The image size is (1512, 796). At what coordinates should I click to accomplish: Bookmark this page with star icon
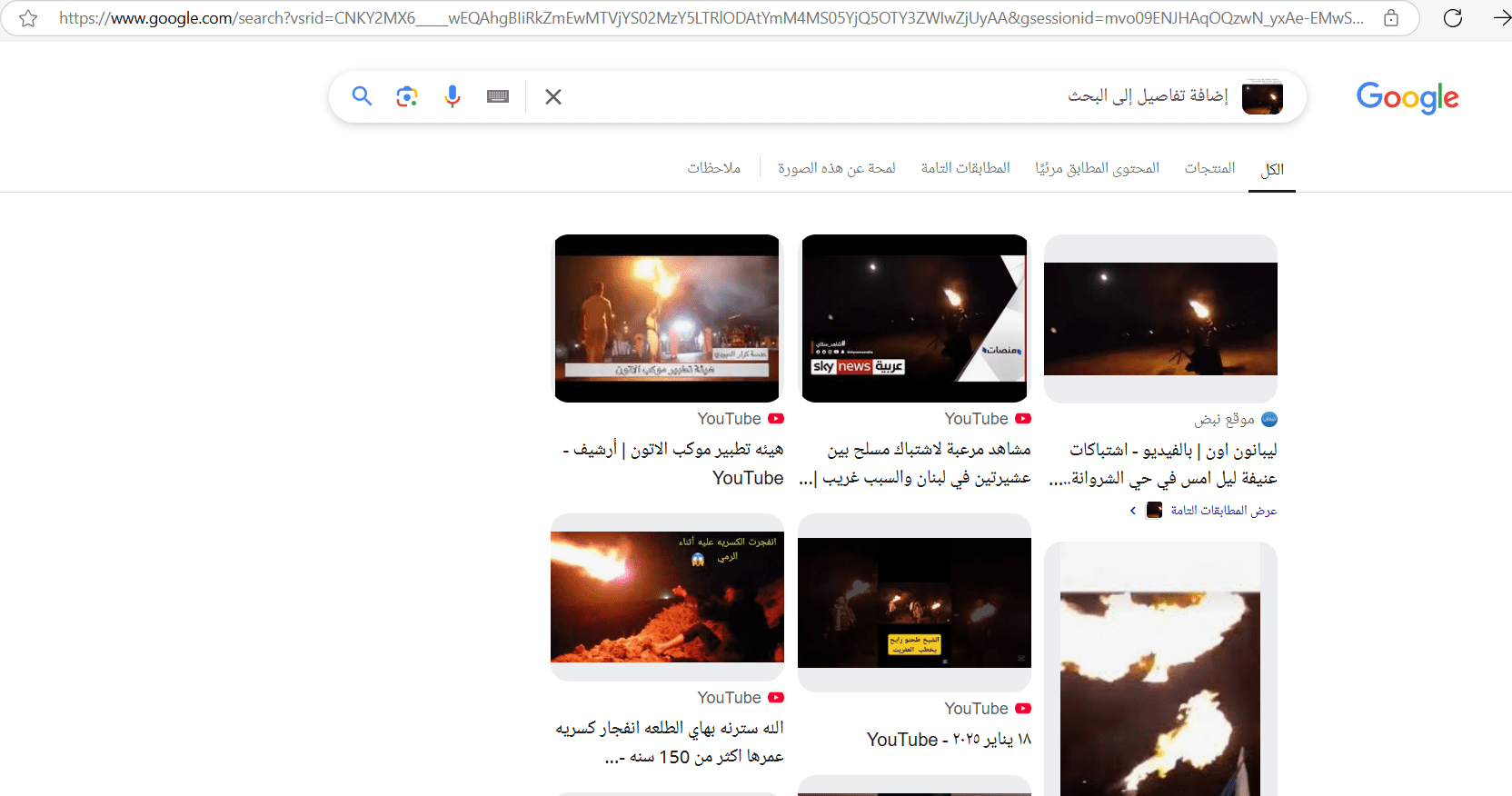click(28, 18)
